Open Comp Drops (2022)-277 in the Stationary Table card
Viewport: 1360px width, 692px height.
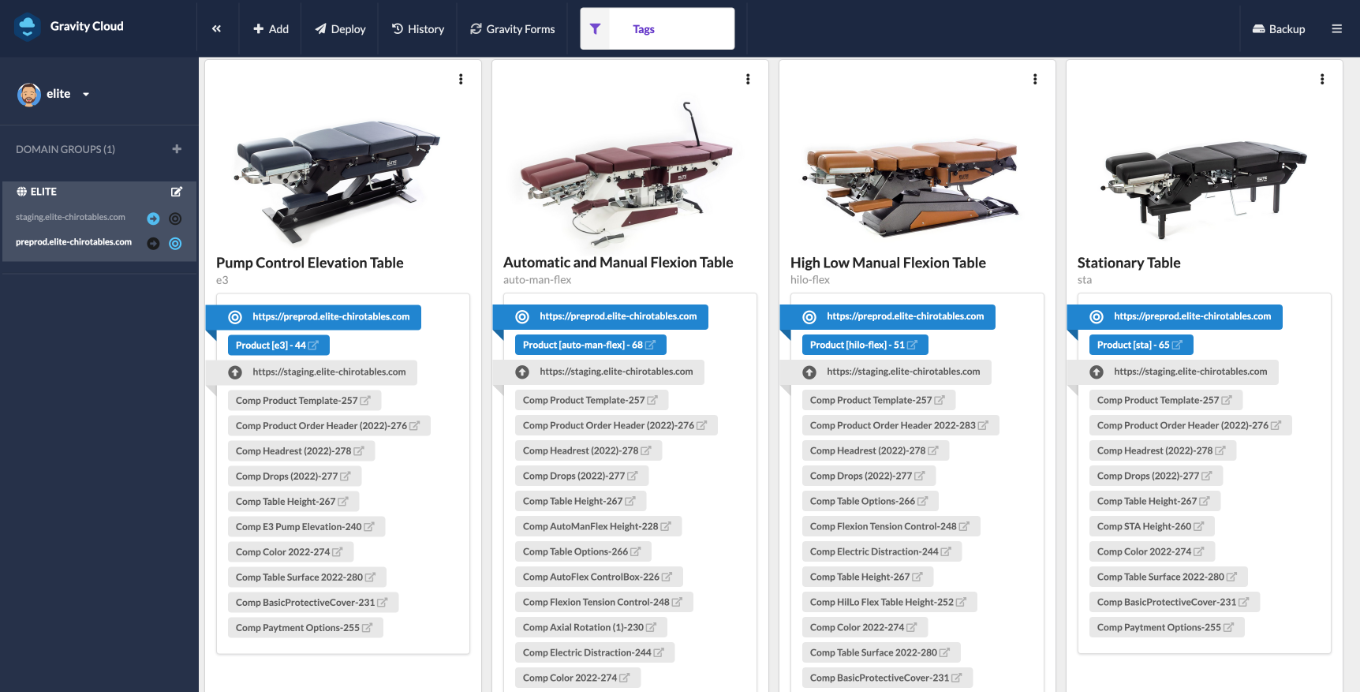(x=1156, y=476)
